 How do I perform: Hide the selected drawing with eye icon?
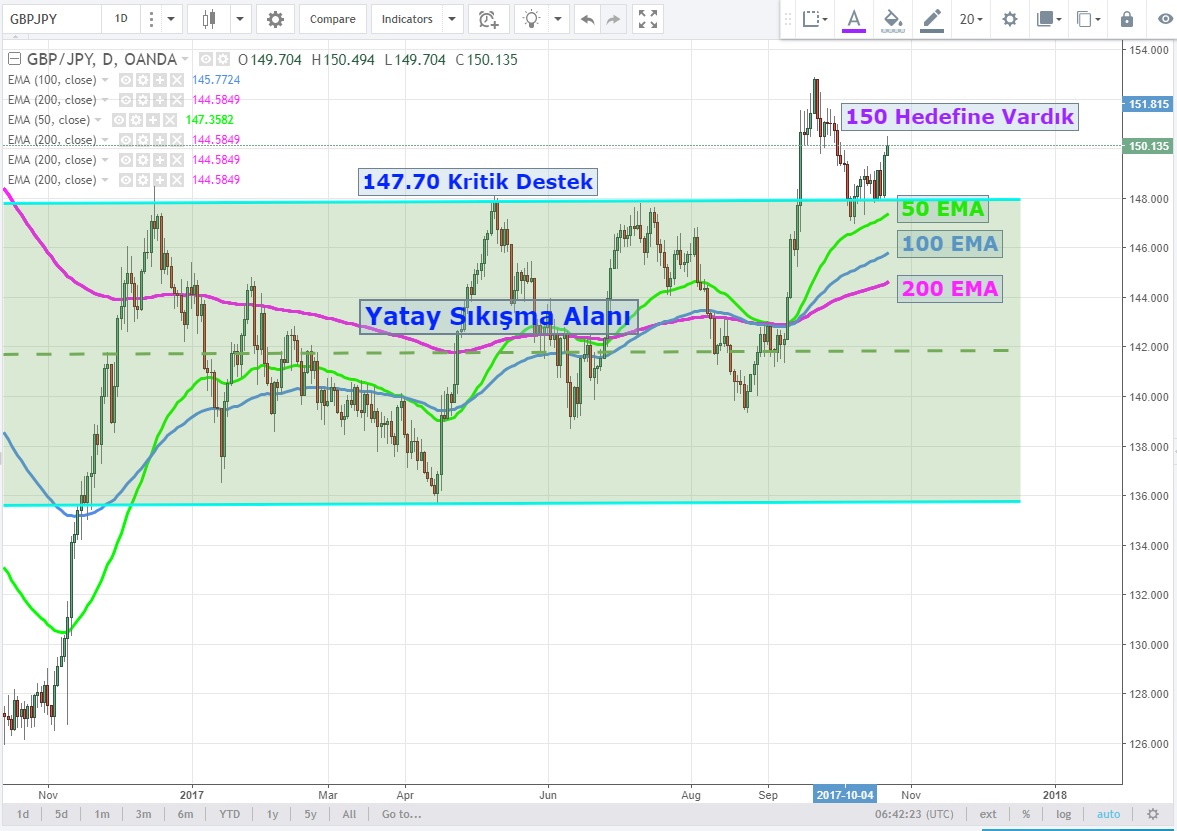click(1164, 19)
